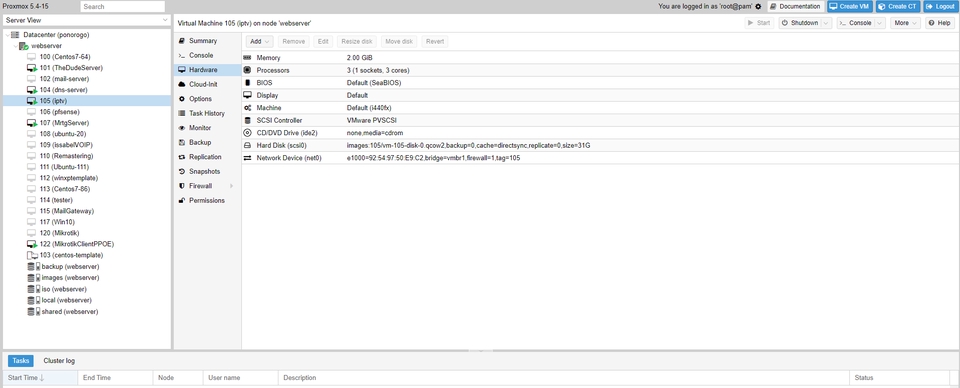This screenshot has width=960, height=388.
Task: Select 106 (pfsense) VM
Action: click(x=58, y=112)
